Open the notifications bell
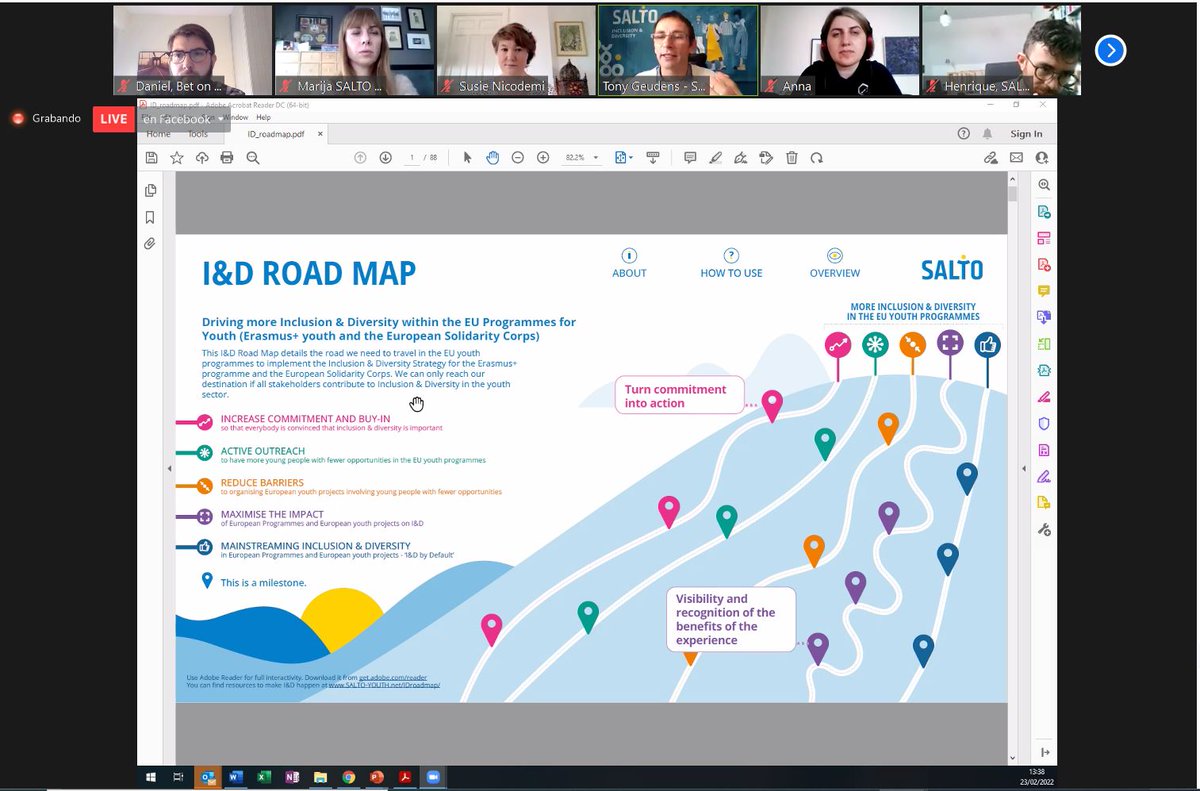The width and height of the screenshot is (1200, 791). (987, 133)
